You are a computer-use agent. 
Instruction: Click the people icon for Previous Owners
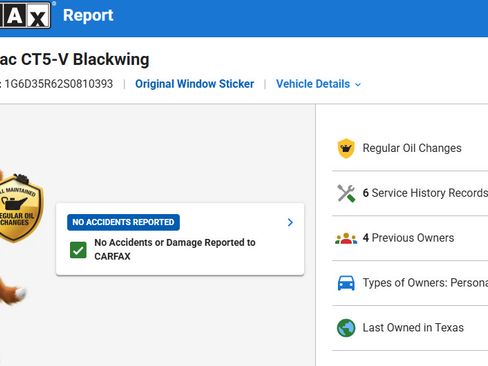(346, 238)
